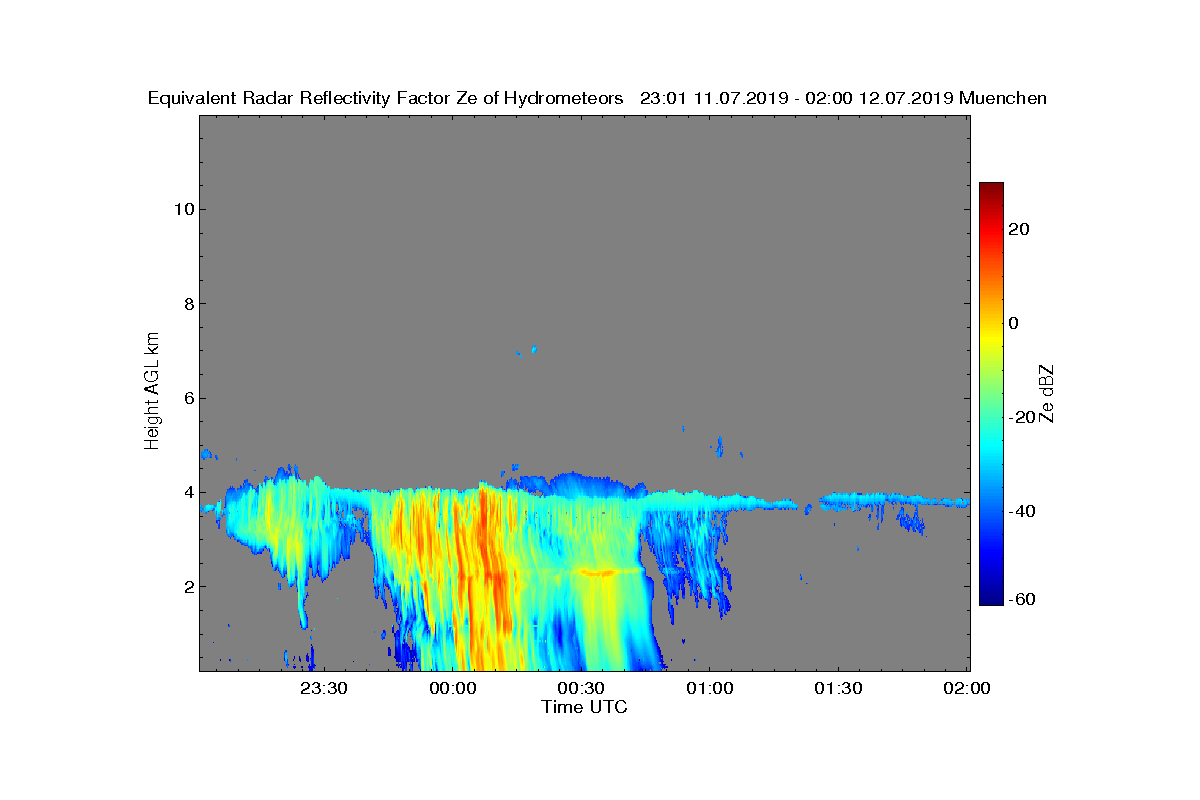Click the colorbar value -60
This screenshot has width=1200, height=800.
click(x=1020, y=599)
